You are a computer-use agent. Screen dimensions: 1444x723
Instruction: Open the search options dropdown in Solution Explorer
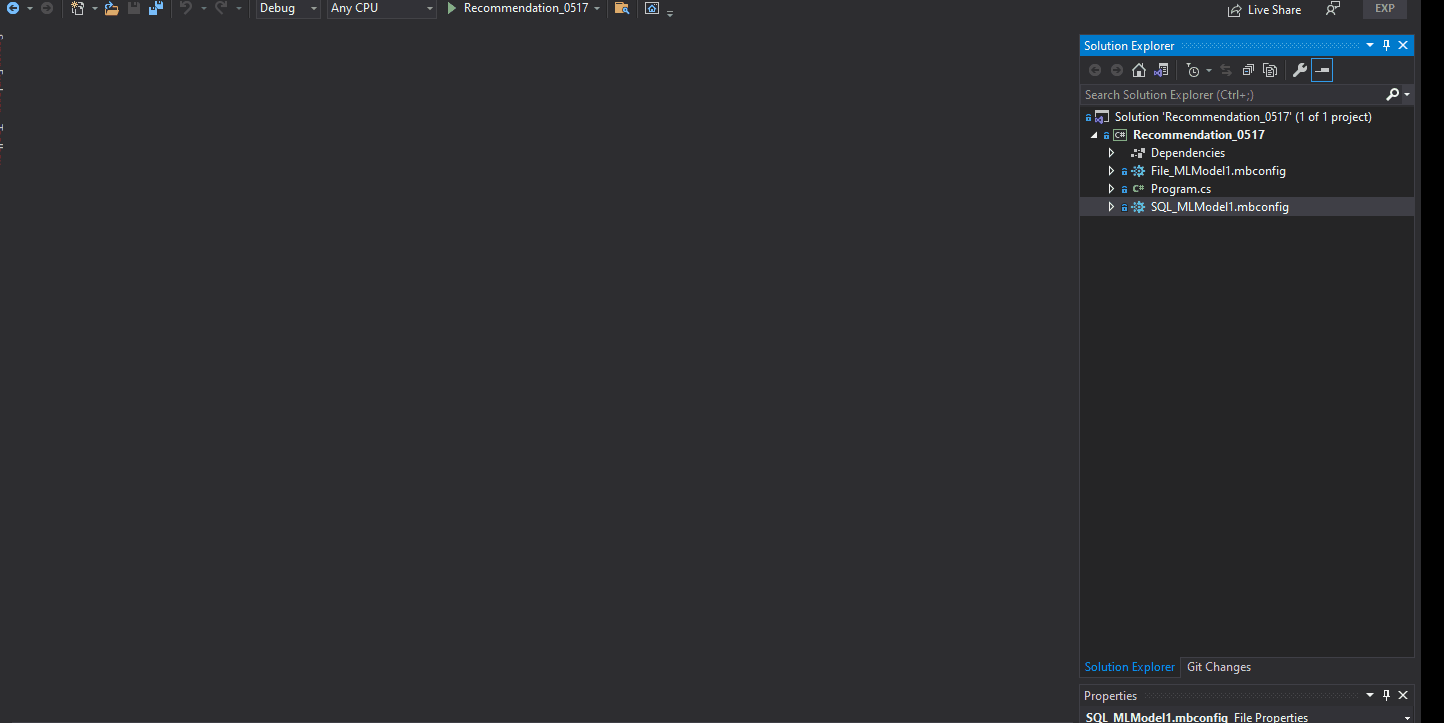1407,95
